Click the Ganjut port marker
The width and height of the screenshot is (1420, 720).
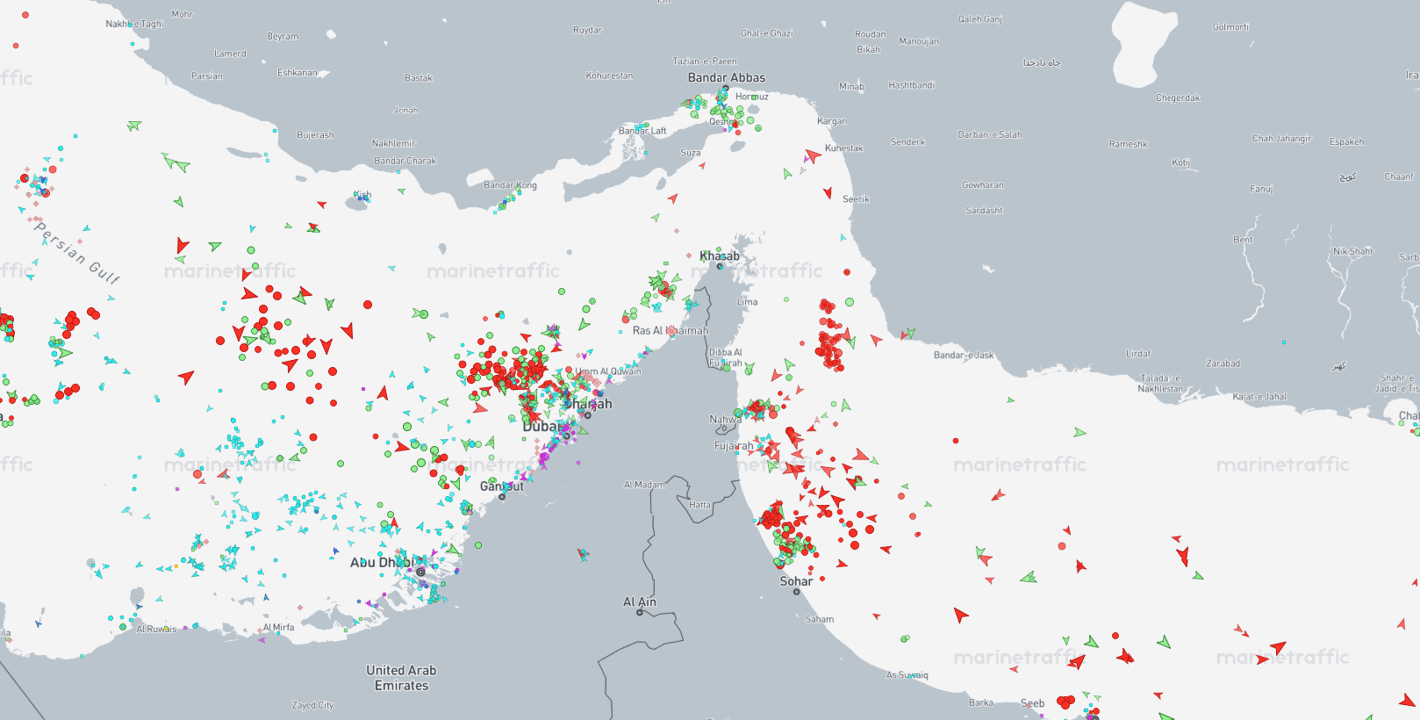point(503,497)
